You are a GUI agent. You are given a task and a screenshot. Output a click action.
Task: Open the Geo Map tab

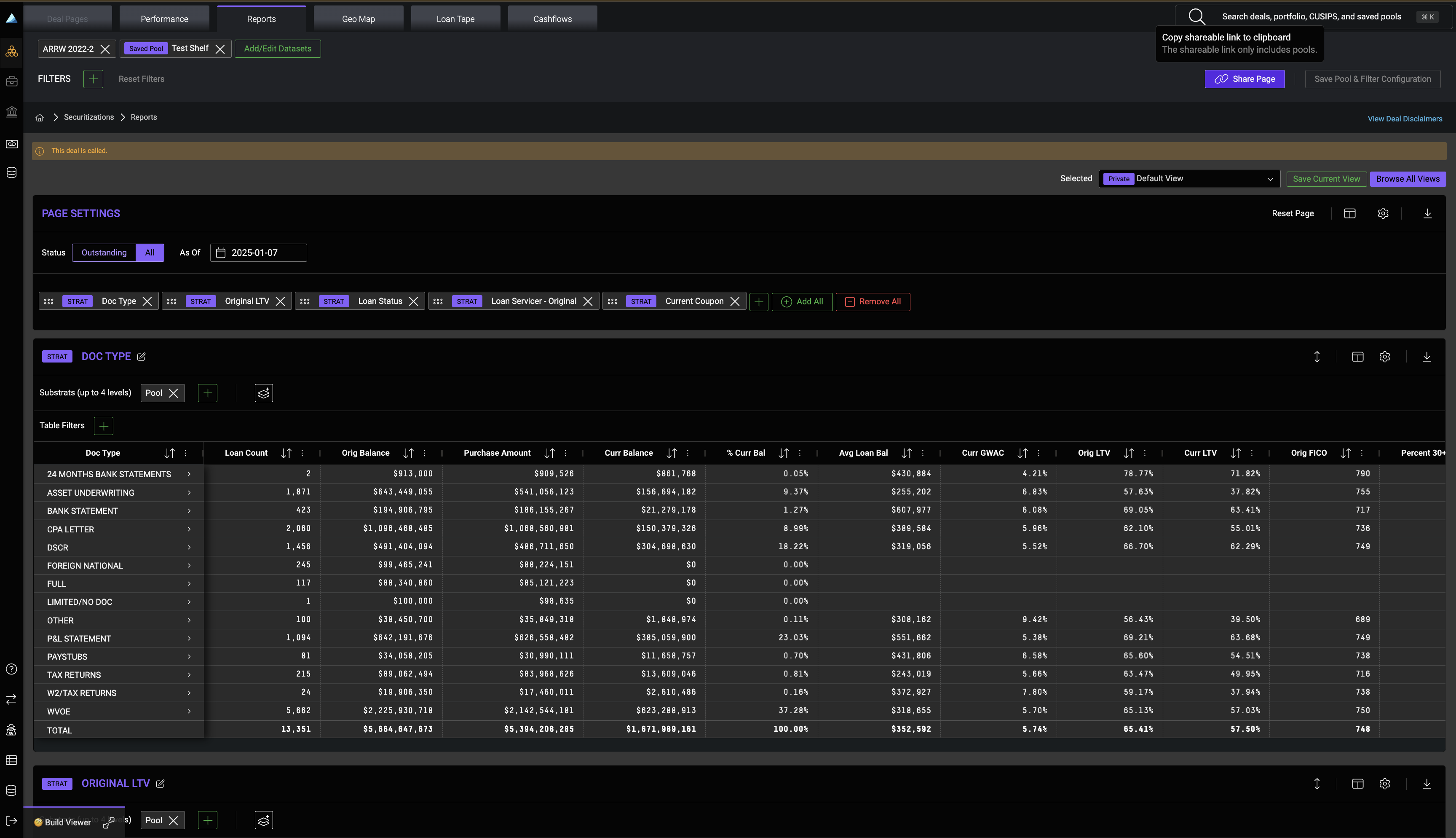coord(358,19)
